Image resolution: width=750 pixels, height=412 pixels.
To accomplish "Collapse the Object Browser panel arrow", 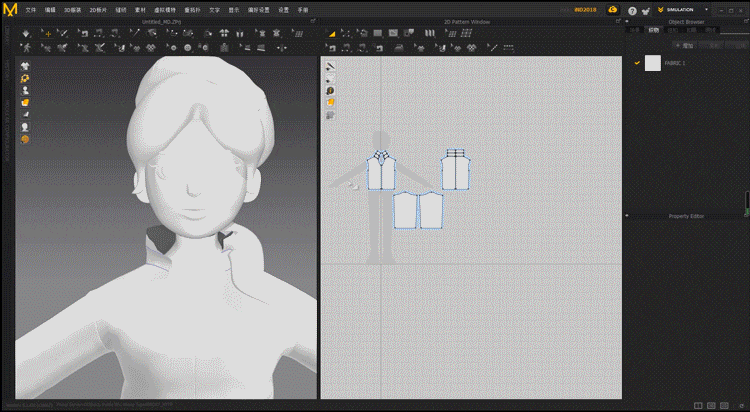I will coord(627,21).
